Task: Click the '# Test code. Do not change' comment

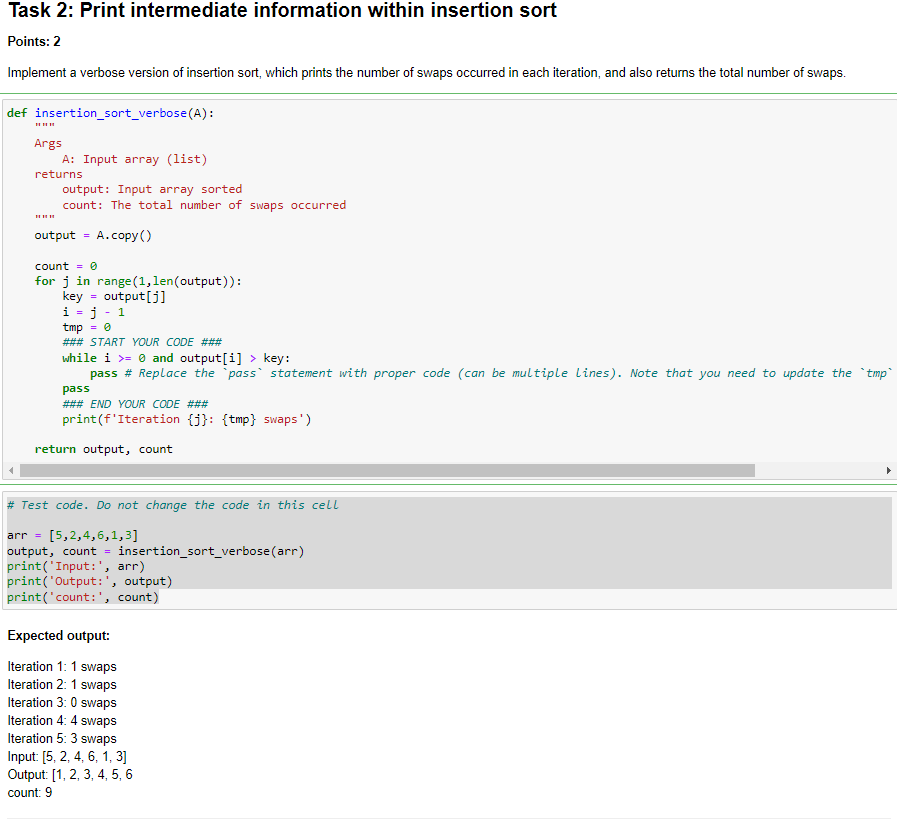Action: pyautogui.click(x=173, y=505)
